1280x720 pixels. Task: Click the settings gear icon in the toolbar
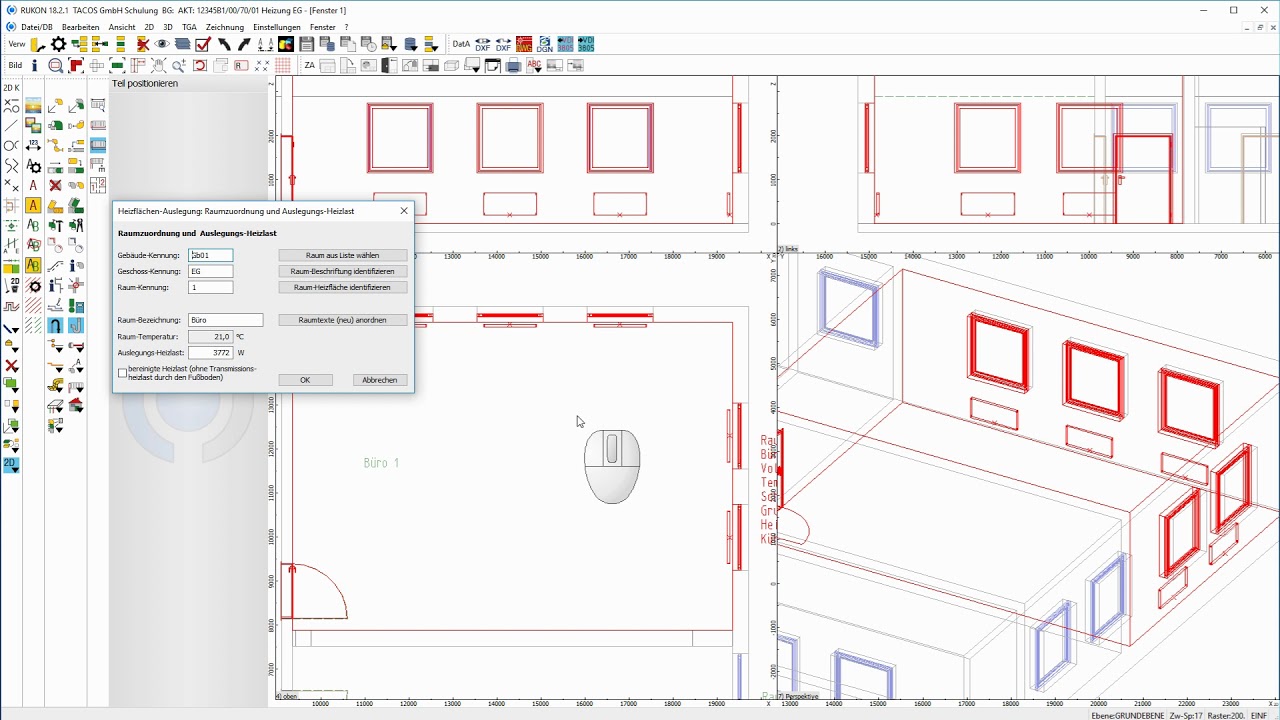point(58,44)
